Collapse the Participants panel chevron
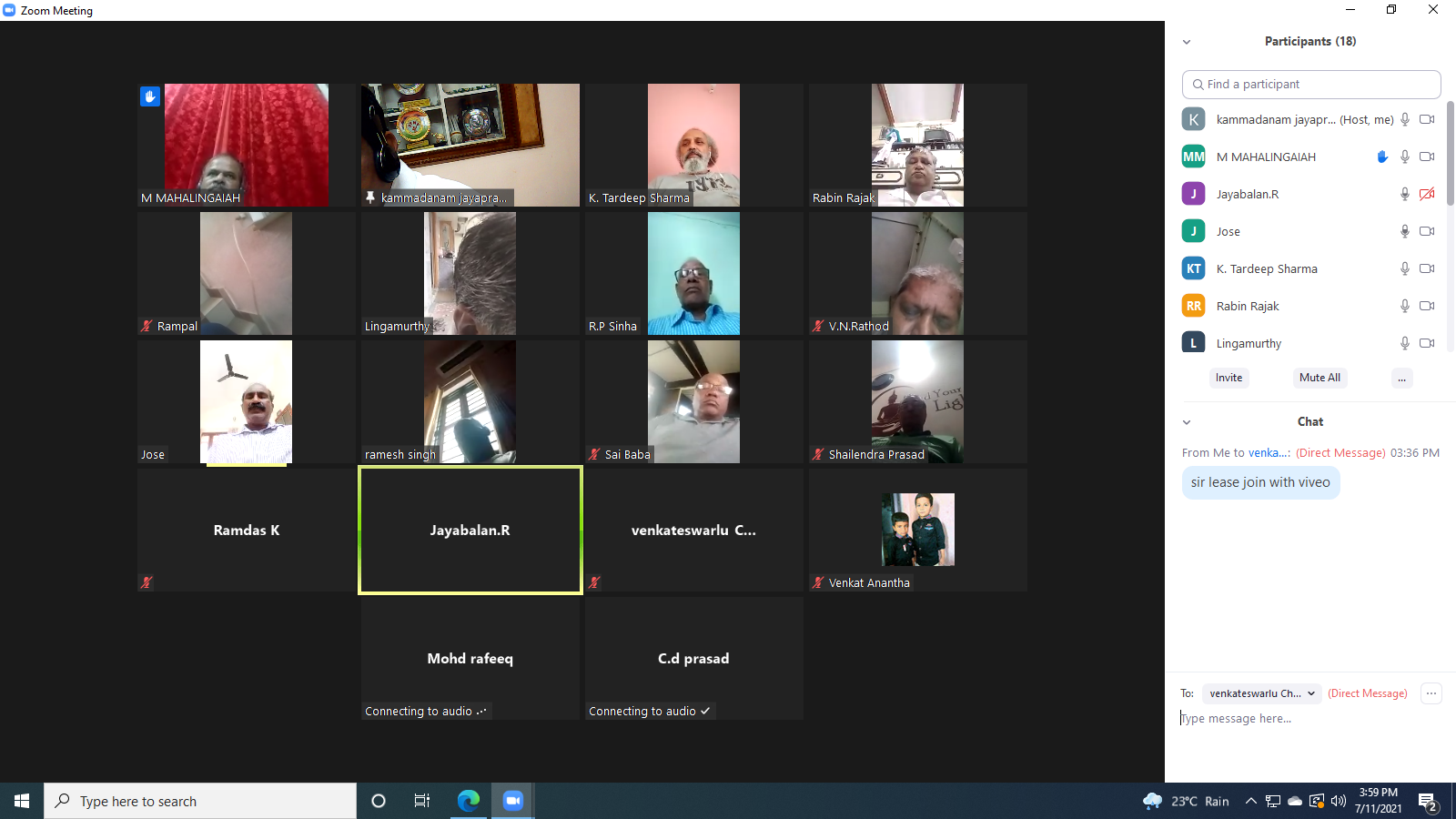The width and height of the screenshot is (1456, 819). 1187,42
